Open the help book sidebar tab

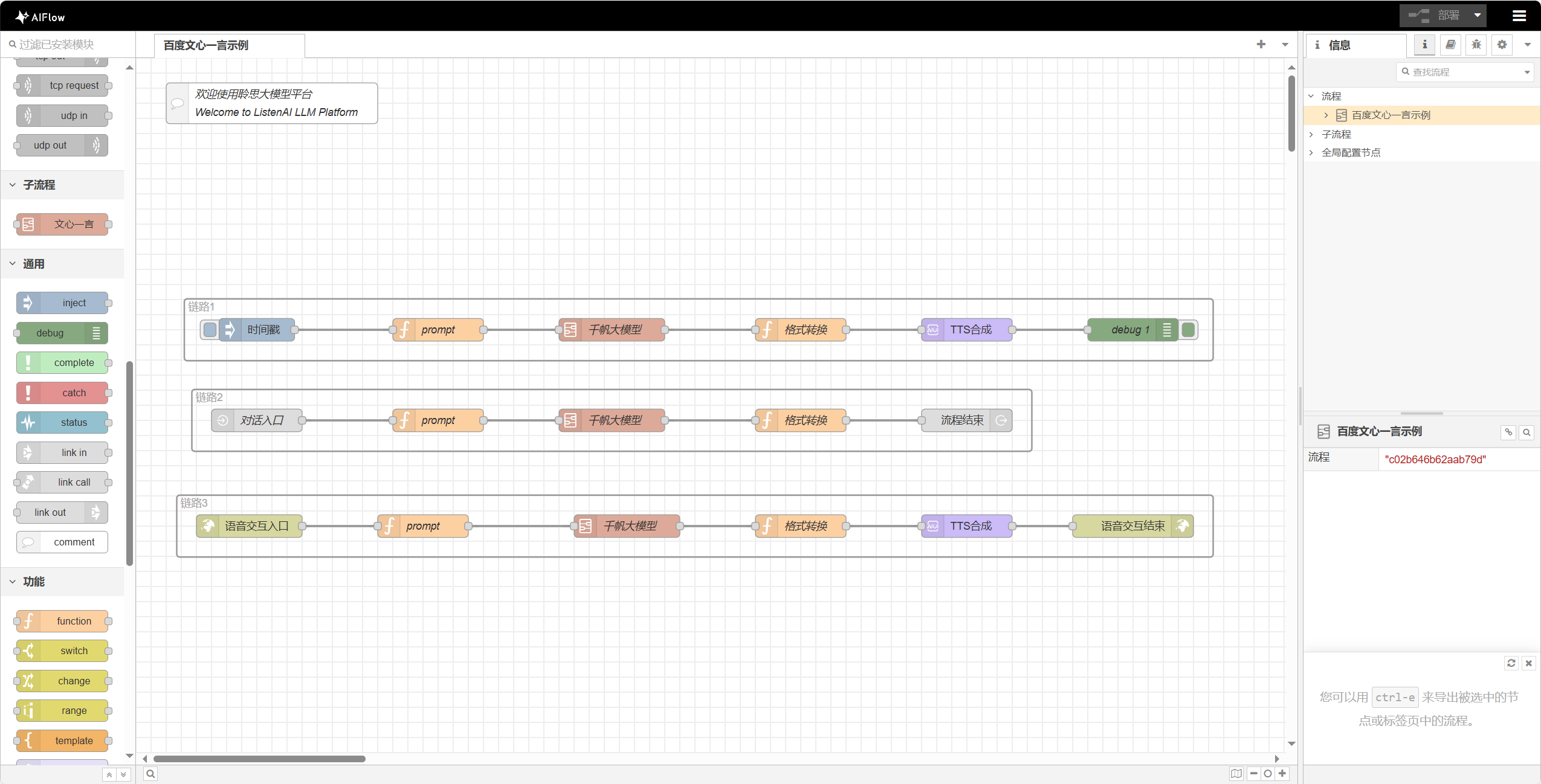pos(1450,45)
